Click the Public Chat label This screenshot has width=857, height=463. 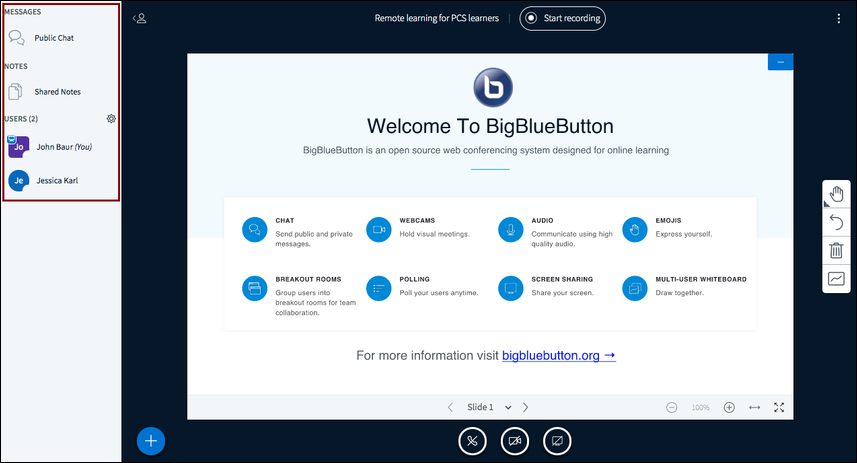click(x=54, y=38)
